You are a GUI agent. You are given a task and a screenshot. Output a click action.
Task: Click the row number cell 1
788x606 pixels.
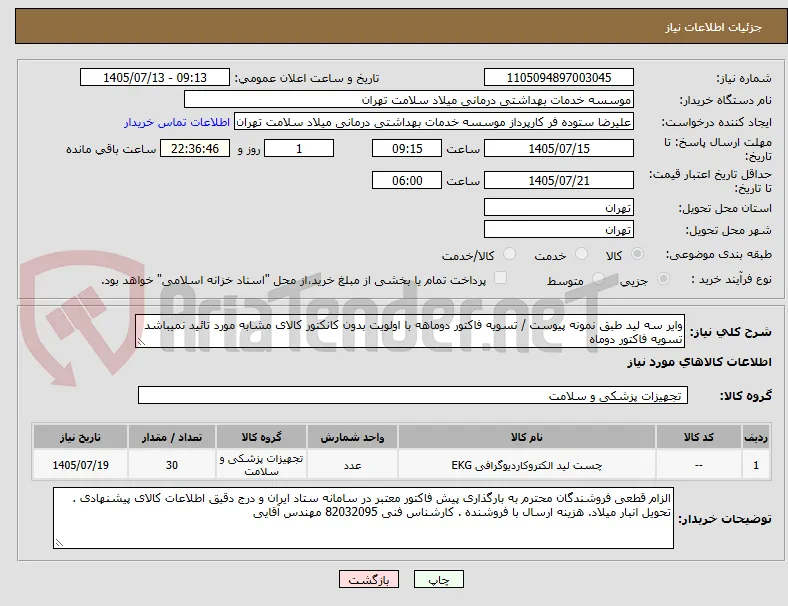coord(756,465)
